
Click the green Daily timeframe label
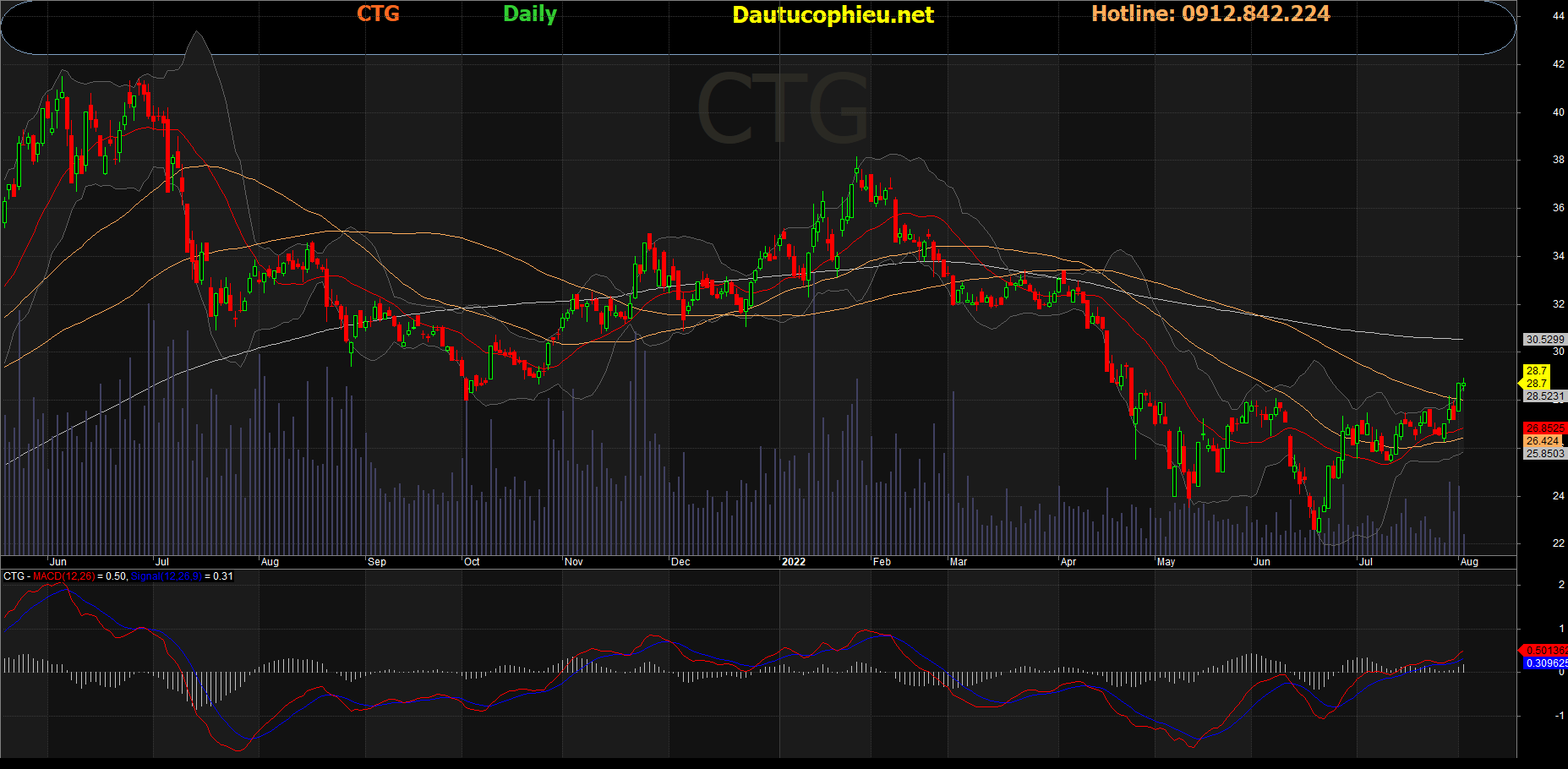(x=530, y=14)
